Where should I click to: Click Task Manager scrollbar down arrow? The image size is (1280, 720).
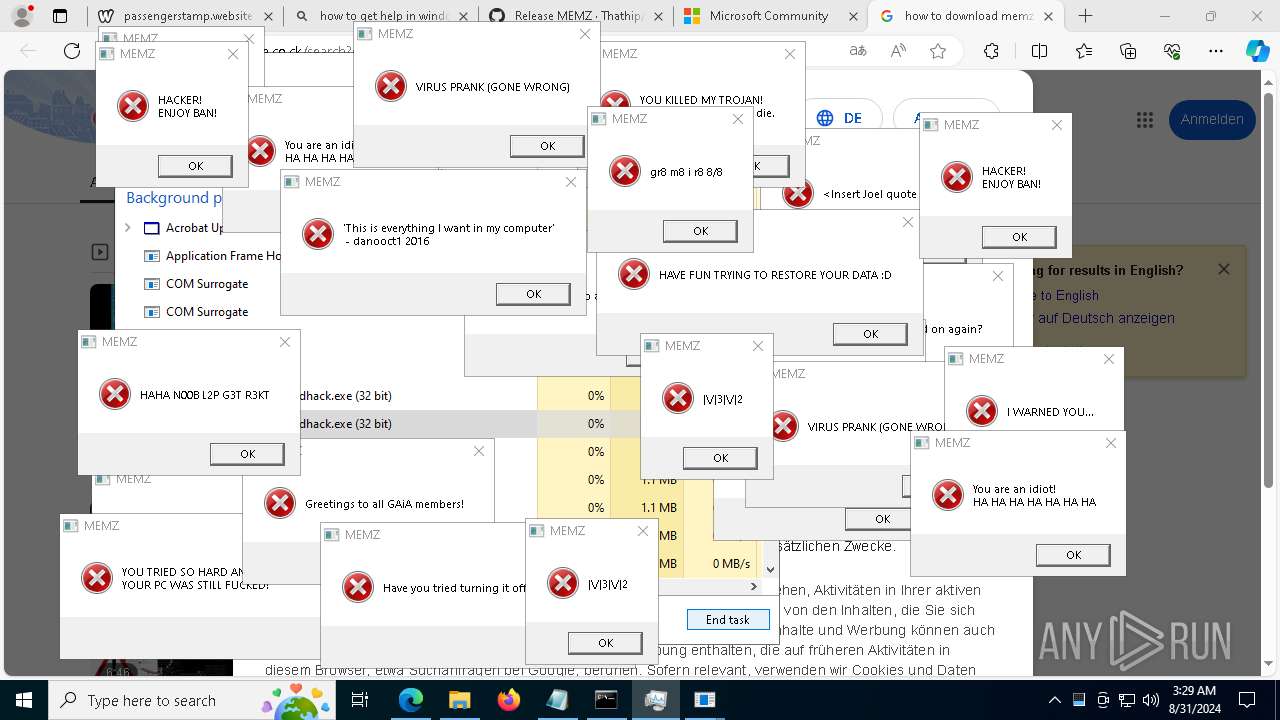pos(770,569)
